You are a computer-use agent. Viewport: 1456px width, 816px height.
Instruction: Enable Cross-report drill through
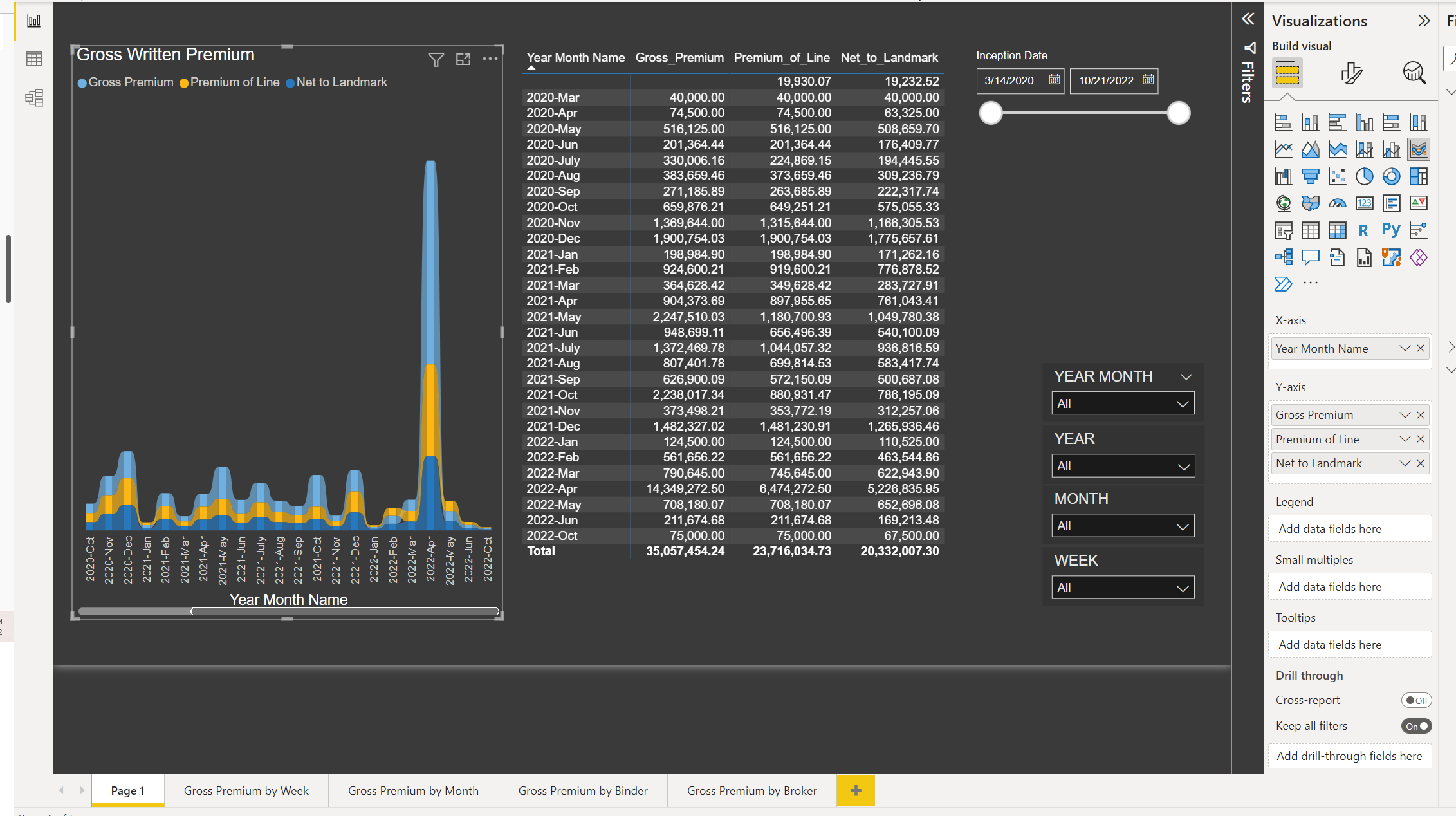(1417, 700)
